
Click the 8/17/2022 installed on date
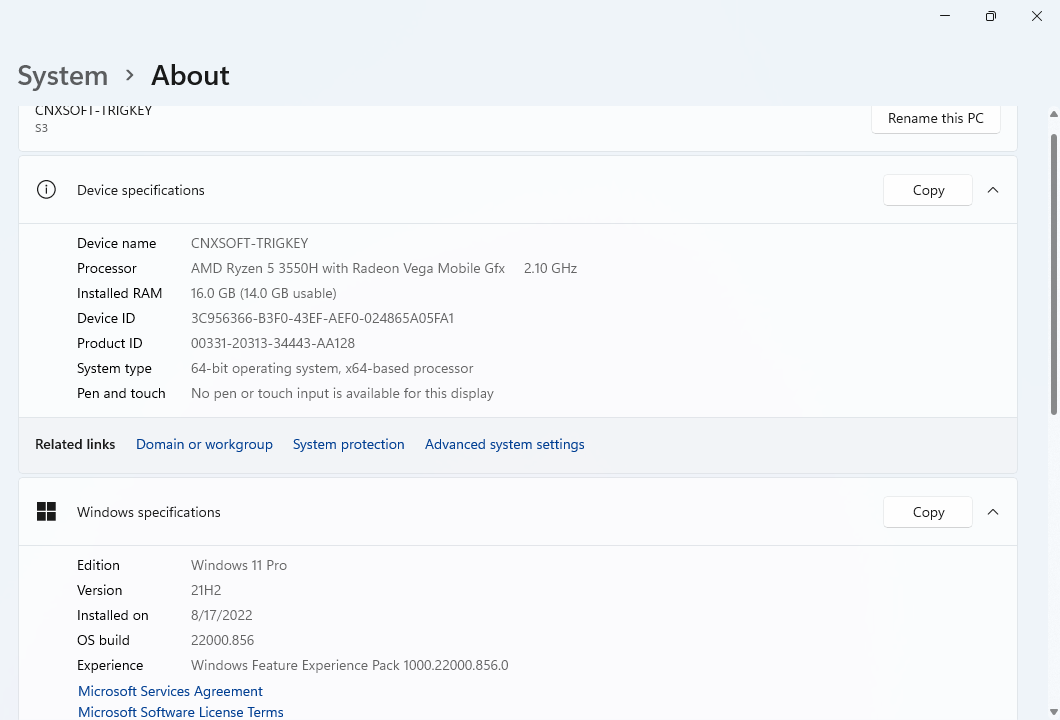[222, 615]
